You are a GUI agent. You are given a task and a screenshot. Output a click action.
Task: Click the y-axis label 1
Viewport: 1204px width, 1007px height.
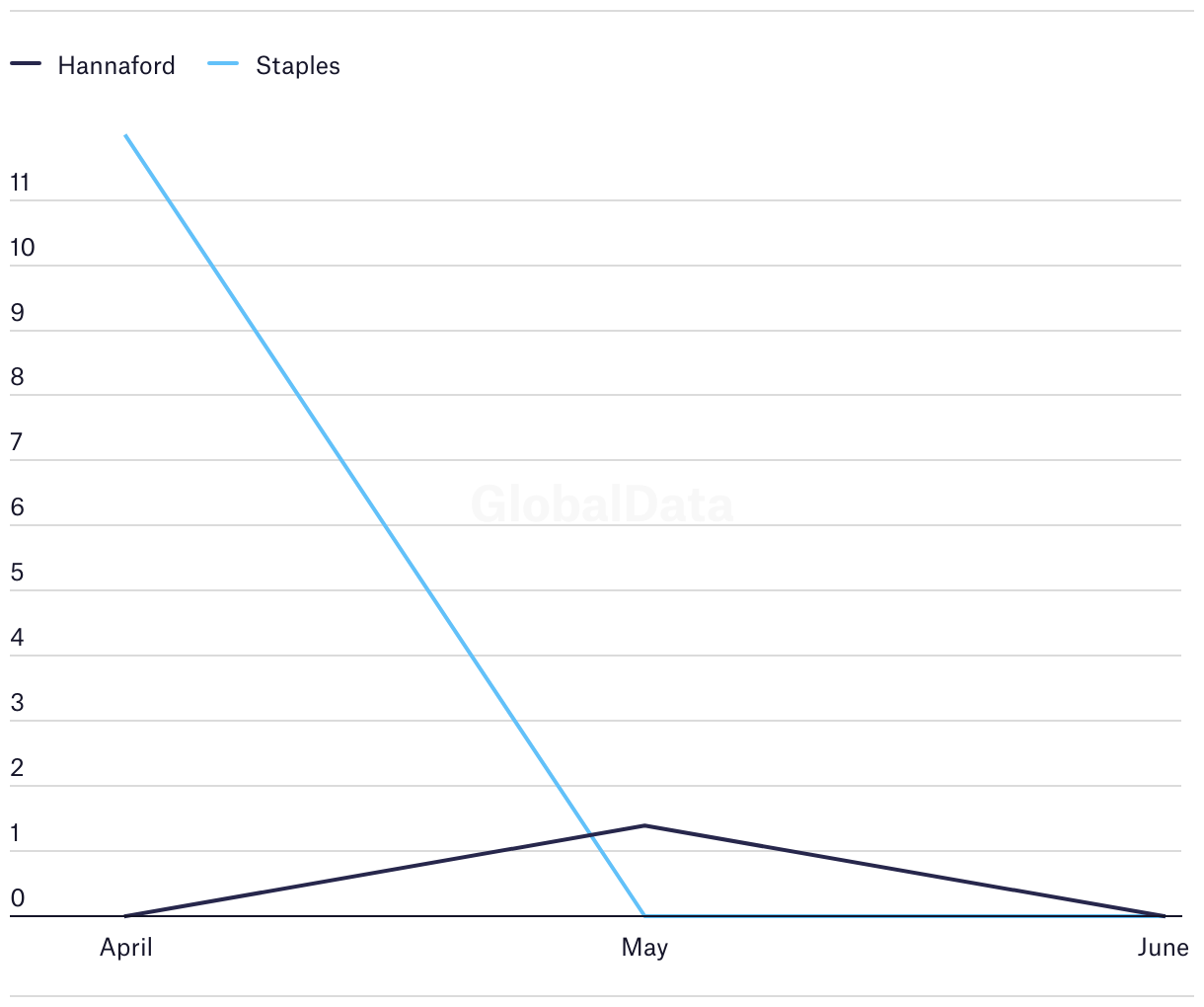tap(16, 833)
